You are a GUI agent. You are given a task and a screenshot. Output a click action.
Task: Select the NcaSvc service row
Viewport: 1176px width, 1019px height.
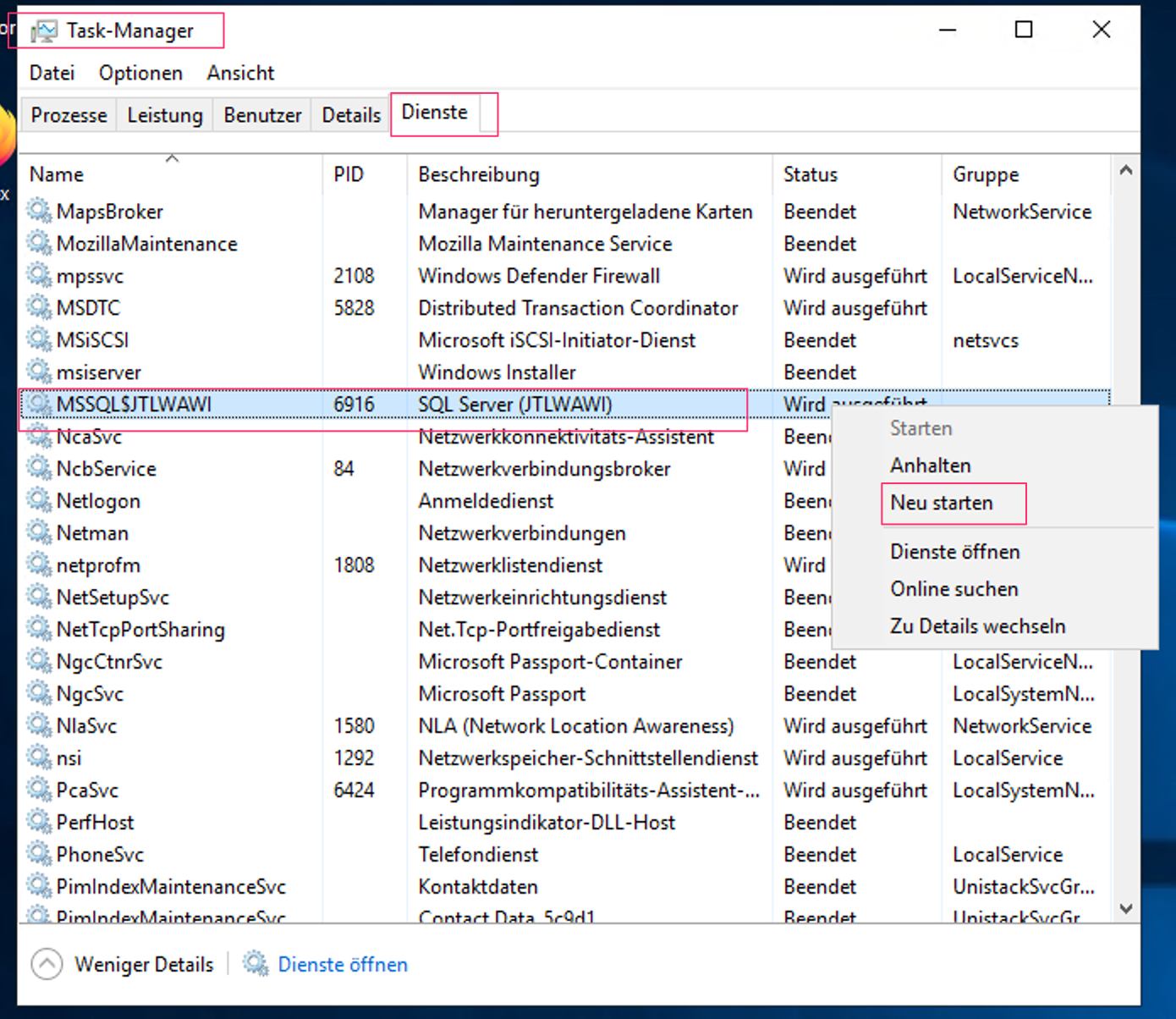pyautogui.click(x=426, y=437)
